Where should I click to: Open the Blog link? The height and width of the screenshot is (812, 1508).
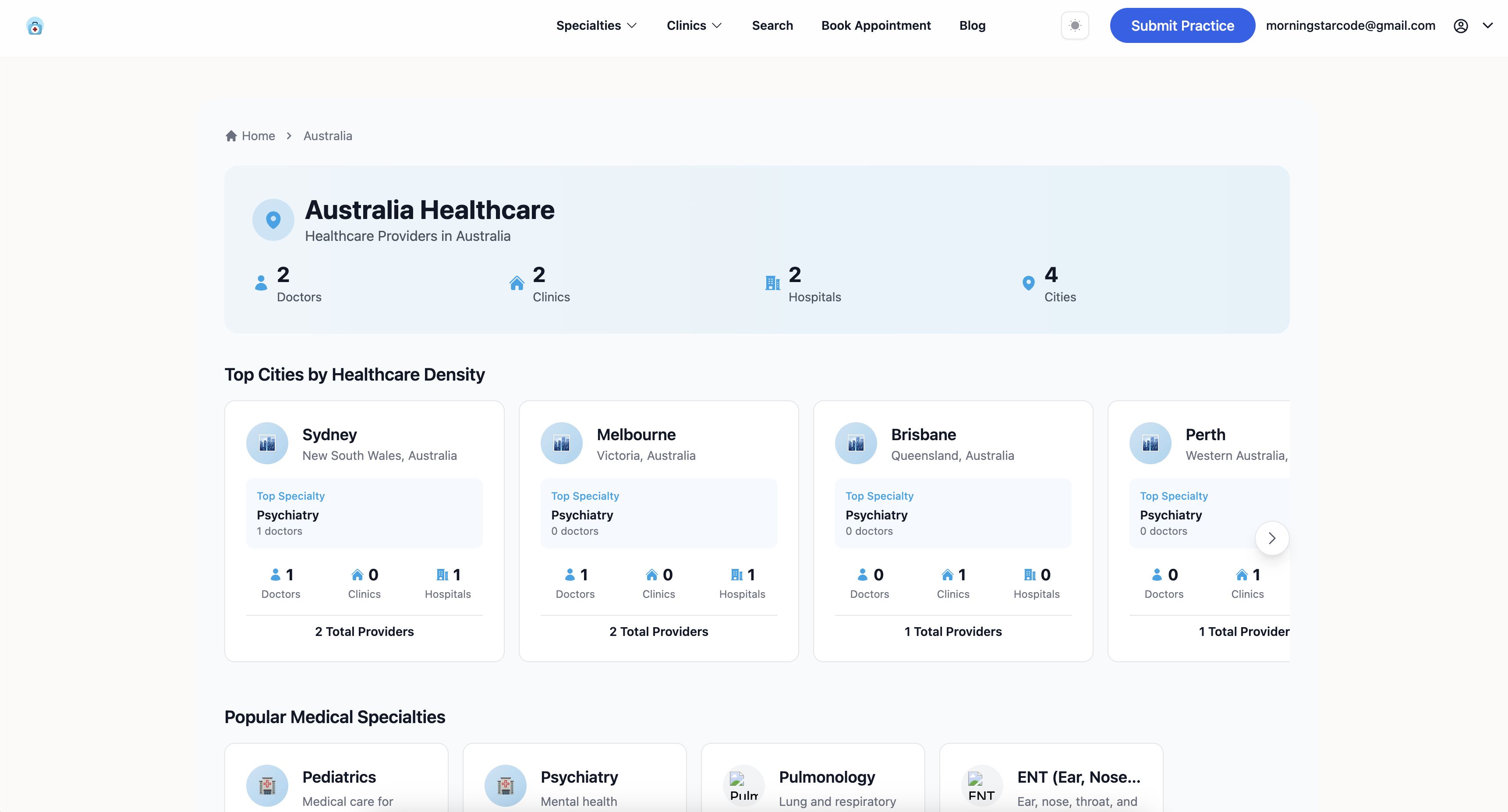972,26
